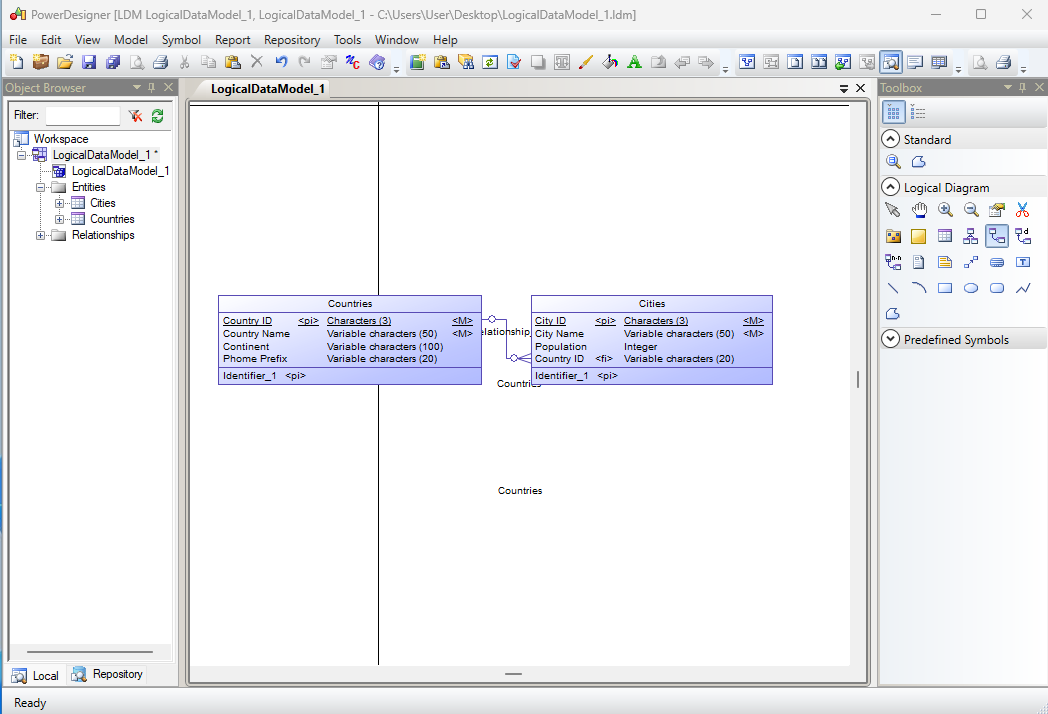Collapse the Standard toolbox group
The width and height of the screenshot is (1048, 714).
click(890, 139)
